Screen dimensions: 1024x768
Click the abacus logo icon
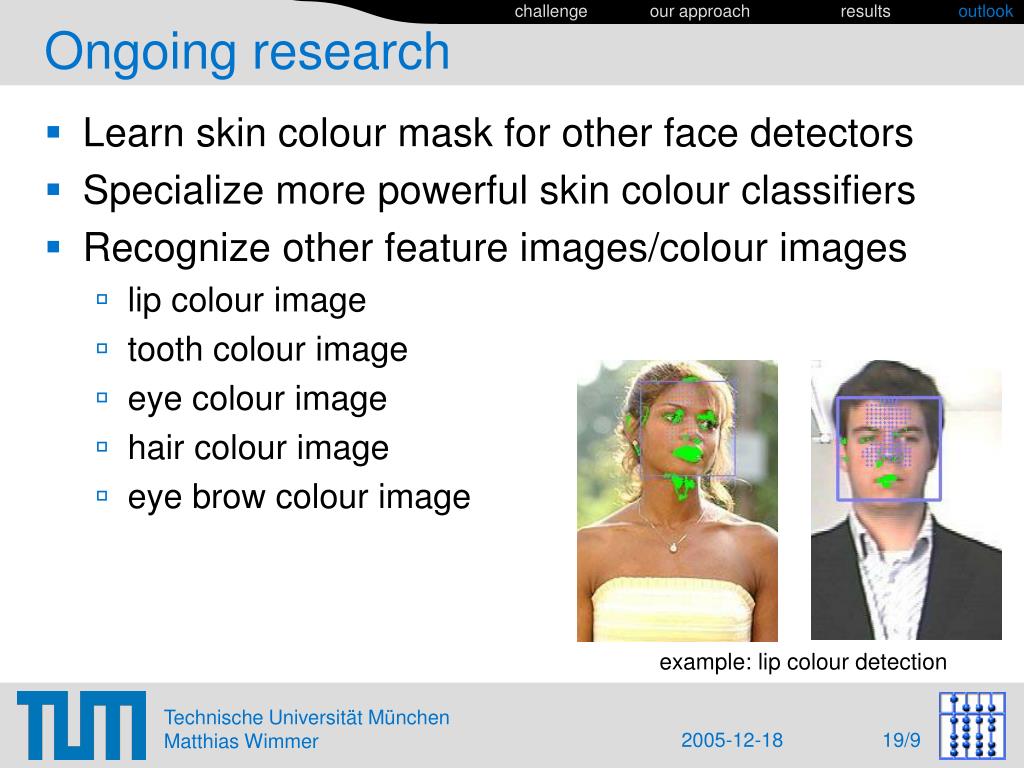(972, 725)
